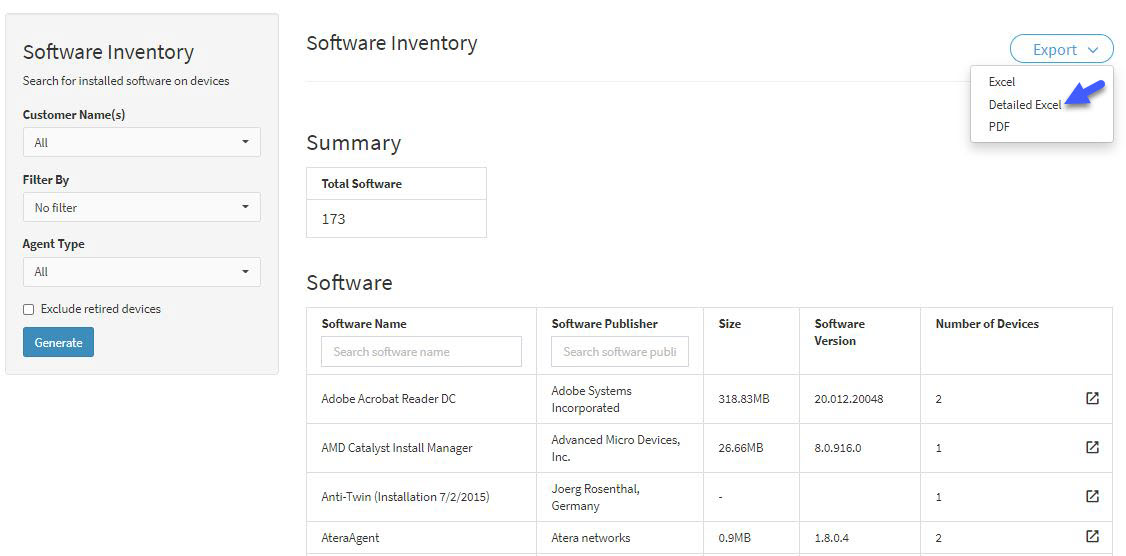
Task: Focus the Search software name field
Action: tap(422, 352)
